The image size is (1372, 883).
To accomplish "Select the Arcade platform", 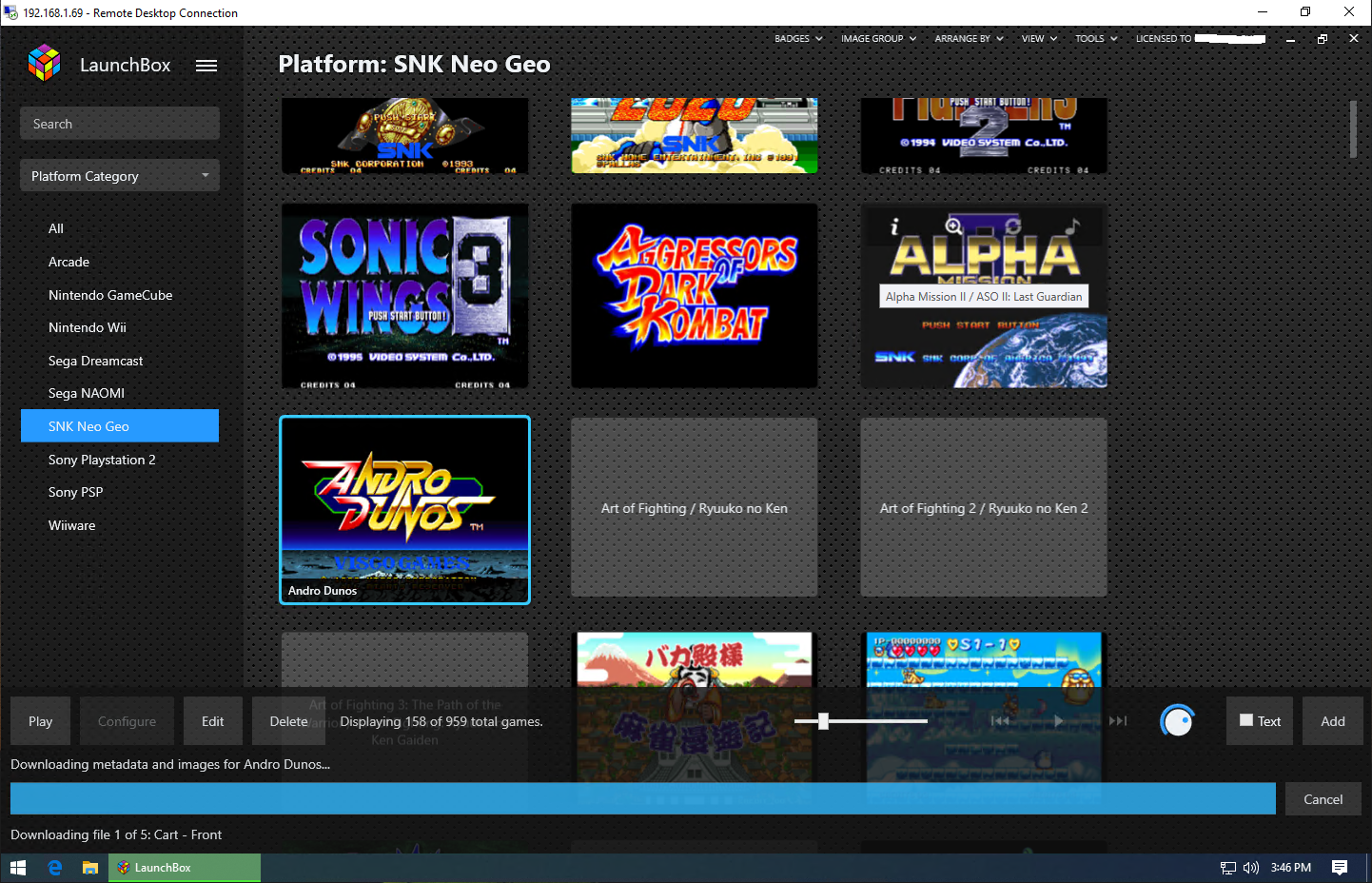I will [120, 262].
